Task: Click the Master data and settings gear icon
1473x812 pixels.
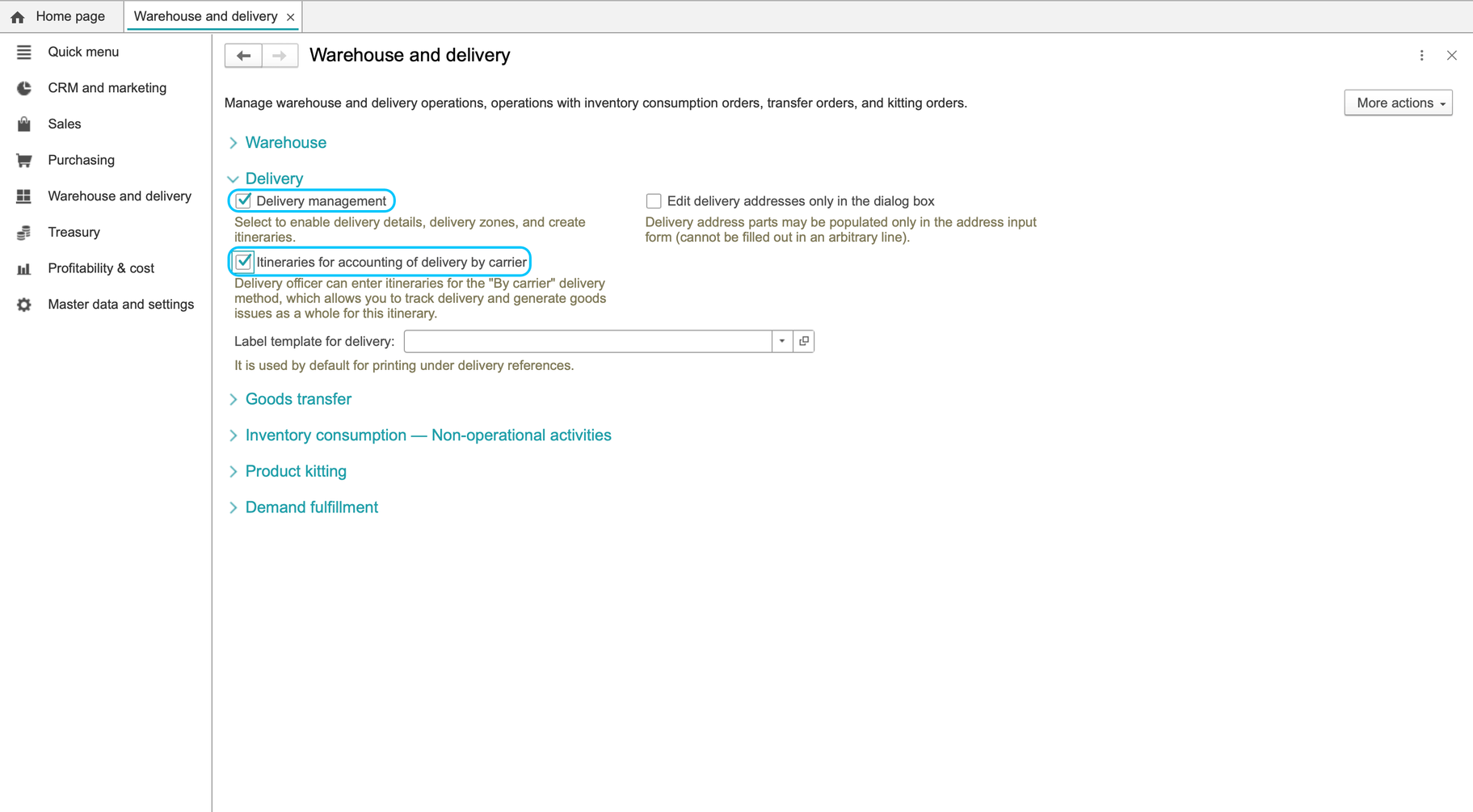Action: tap(24, 305)
